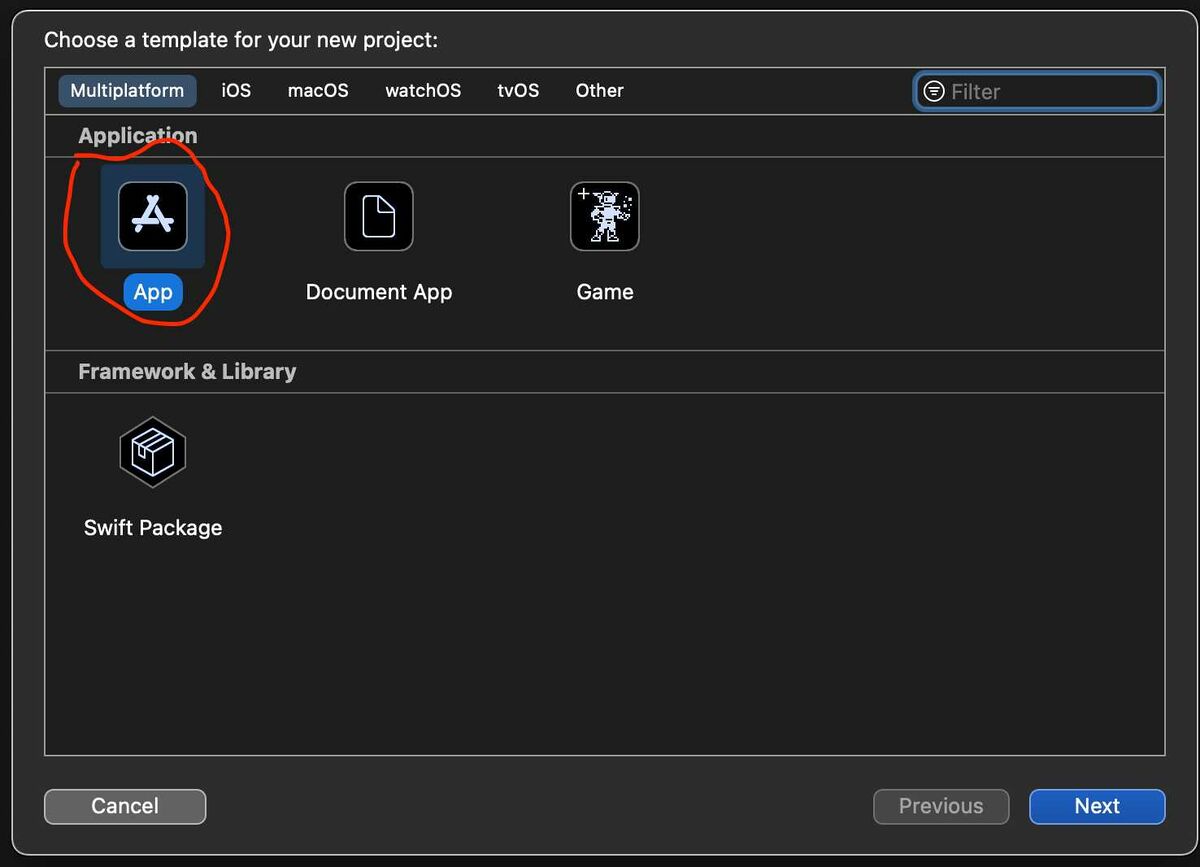Open the iOS platform tab

pos(236,90)
